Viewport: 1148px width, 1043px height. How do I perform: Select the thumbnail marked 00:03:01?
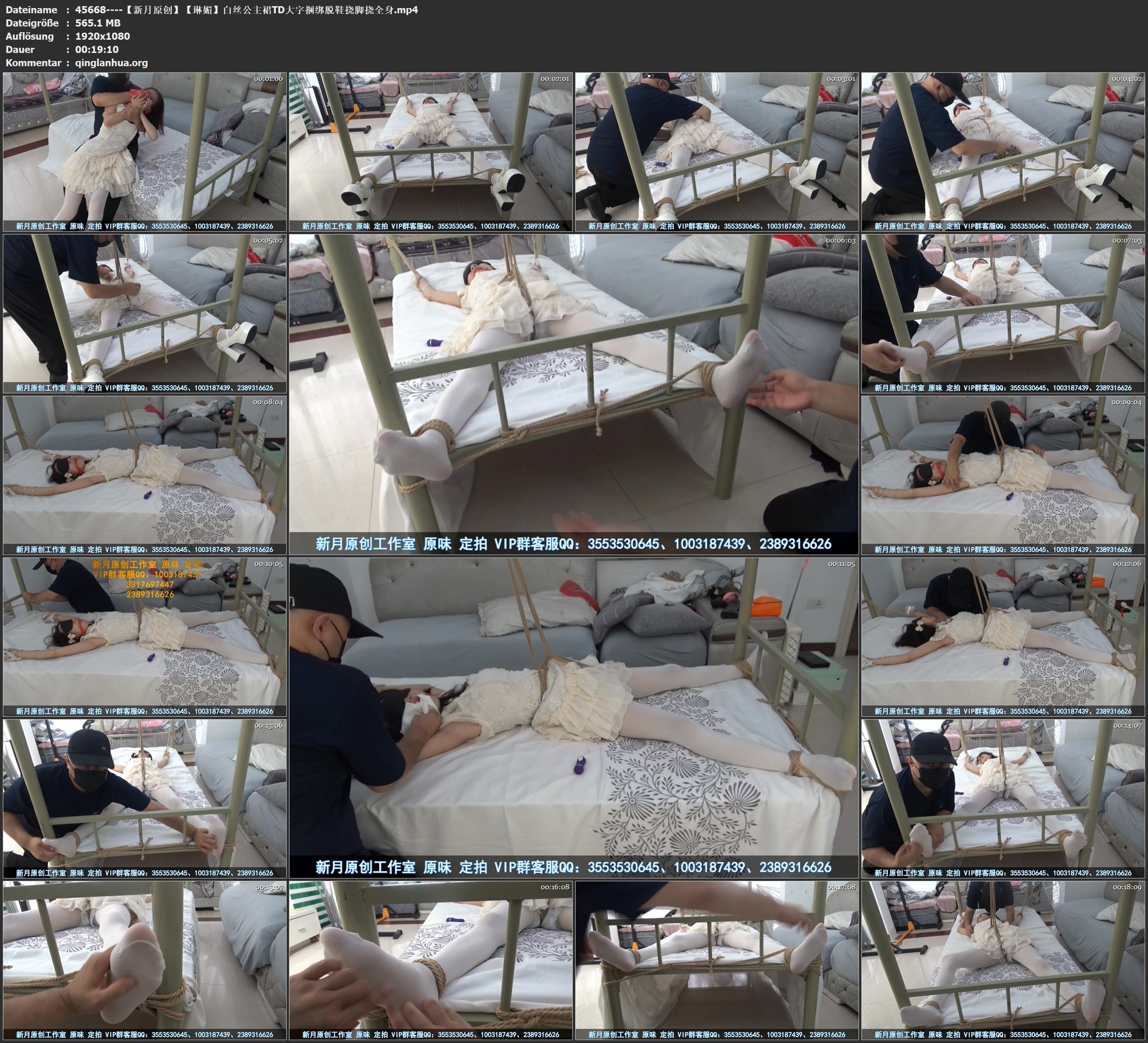point(717,152)
